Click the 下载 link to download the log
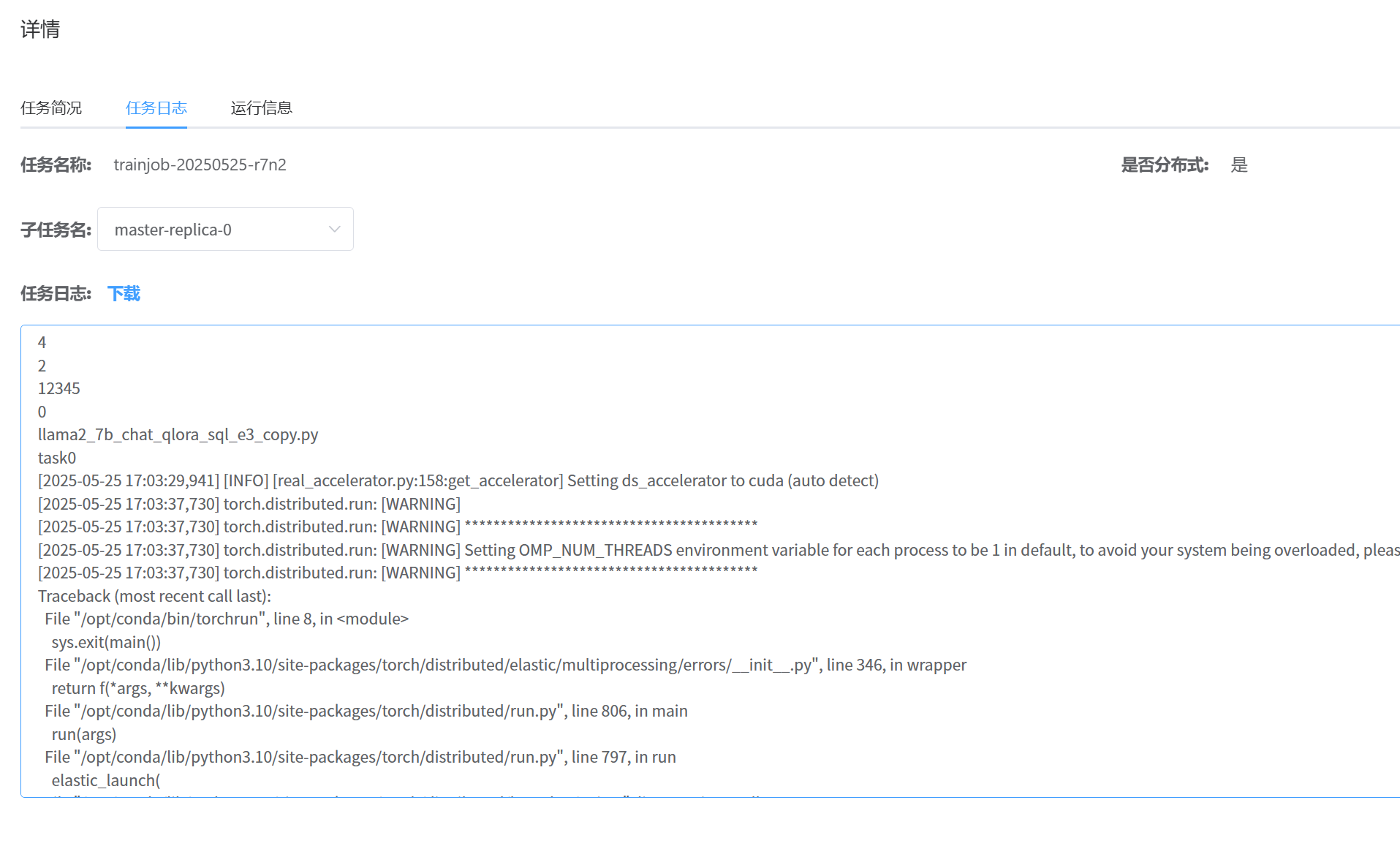1400x849 pixels. point(124,294)
